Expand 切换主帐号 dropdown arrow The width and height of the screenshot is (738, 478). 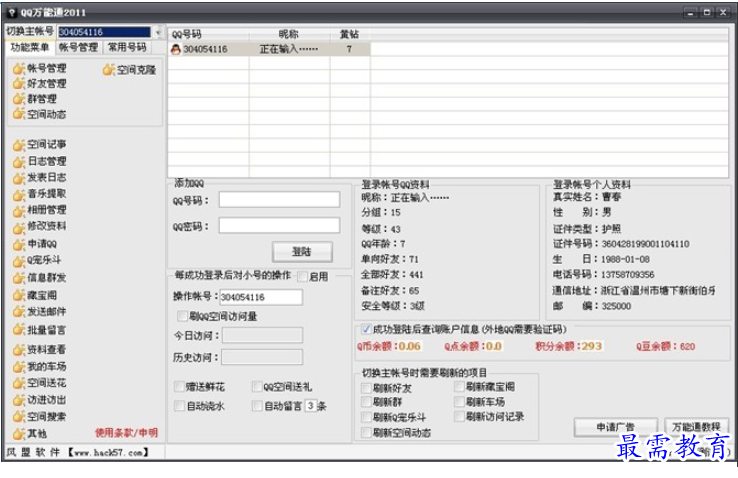(158, 32)
